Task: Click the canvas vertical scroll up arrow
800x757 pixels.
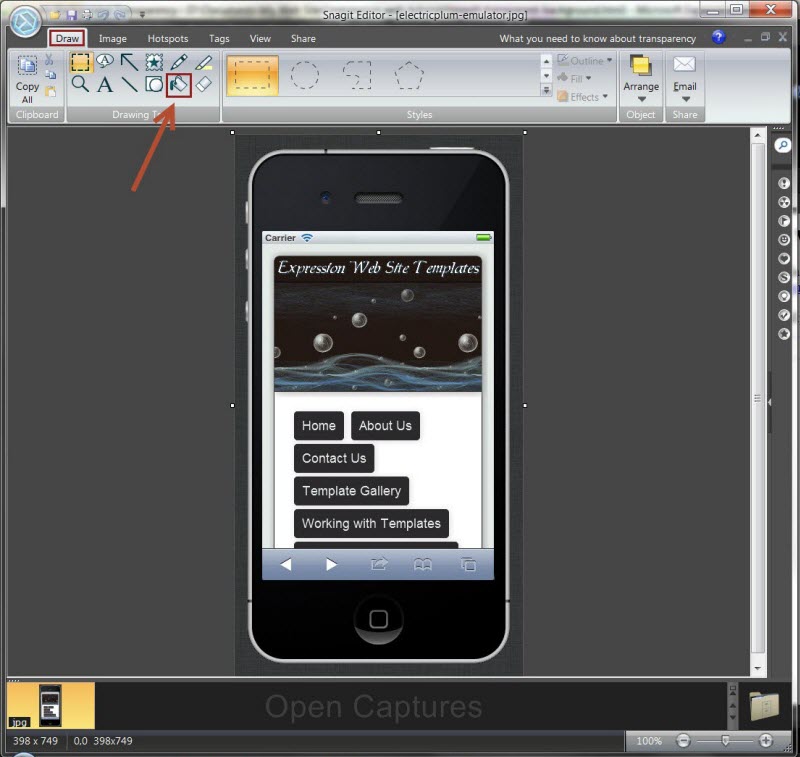Action: 757,135
